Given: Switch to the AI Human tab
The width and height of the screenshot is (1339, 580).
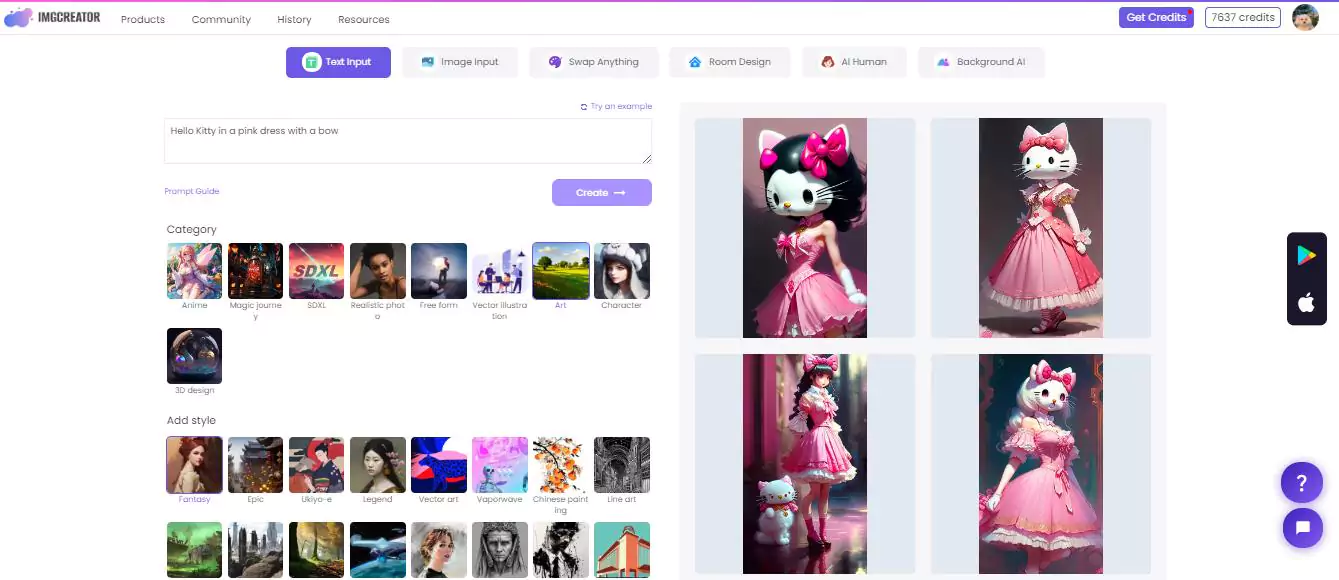Looking at the screenshot, I should (x=854, y=62).
